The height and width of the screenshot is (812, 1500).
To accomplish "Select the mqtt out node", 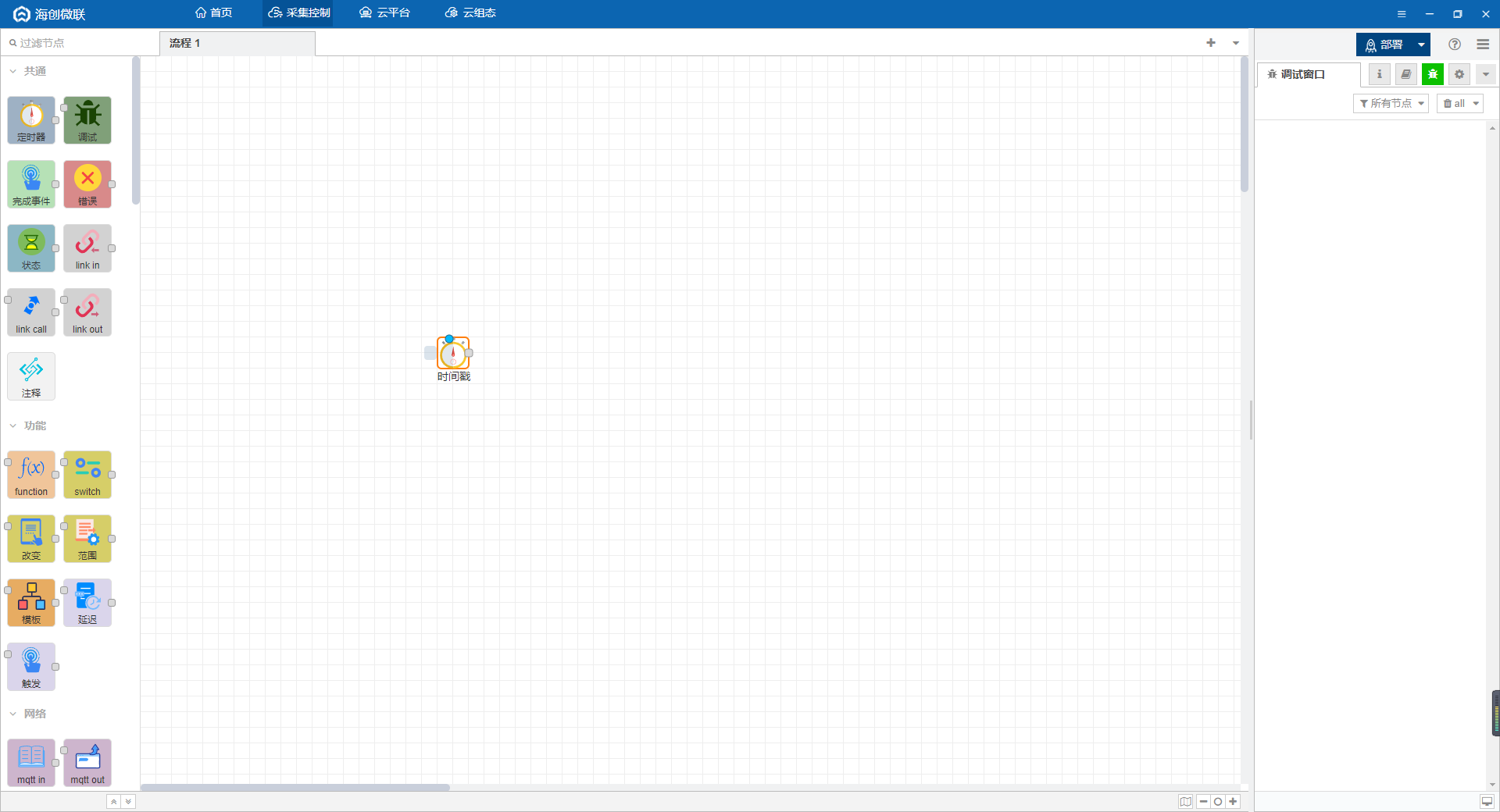I will pyautogui.click(x=87, y=763).
